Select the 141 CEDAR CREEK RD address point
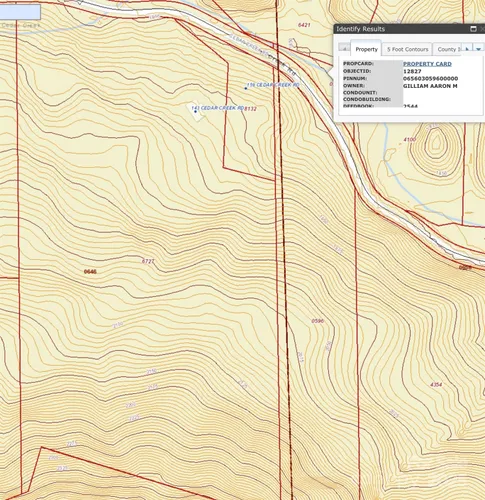This screenshot has width=485, height=500. click(195, 111)
